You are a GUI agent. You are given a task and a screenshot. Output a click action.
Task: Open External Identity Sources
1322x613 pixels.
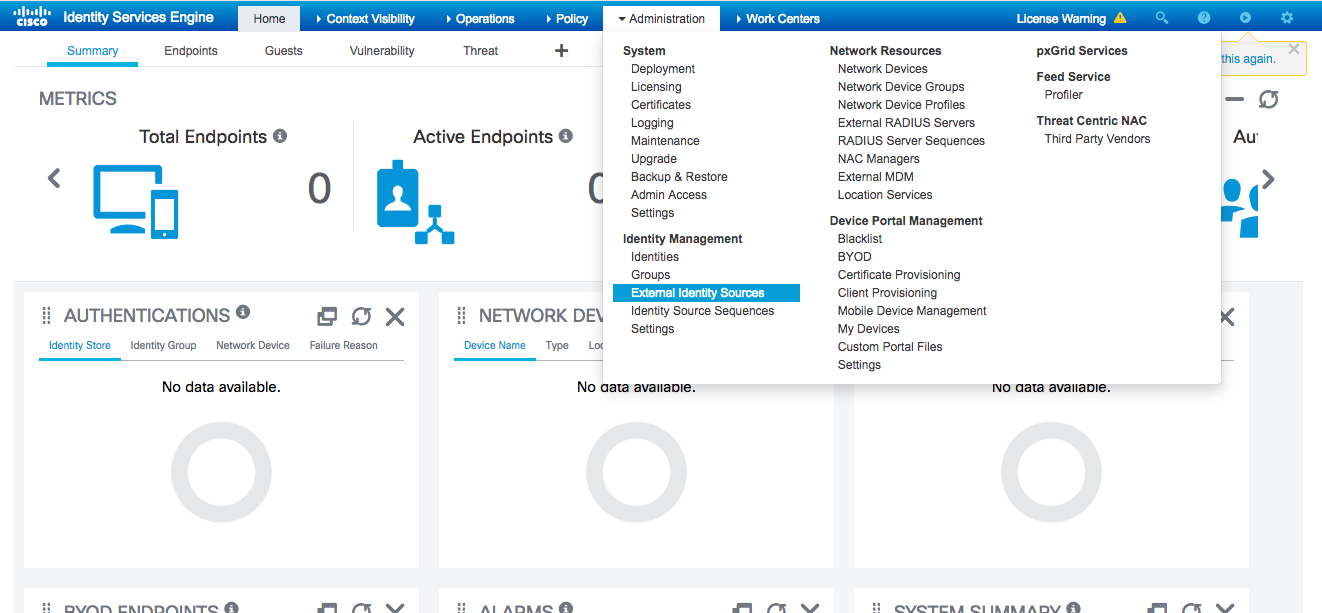coord(706,293)
